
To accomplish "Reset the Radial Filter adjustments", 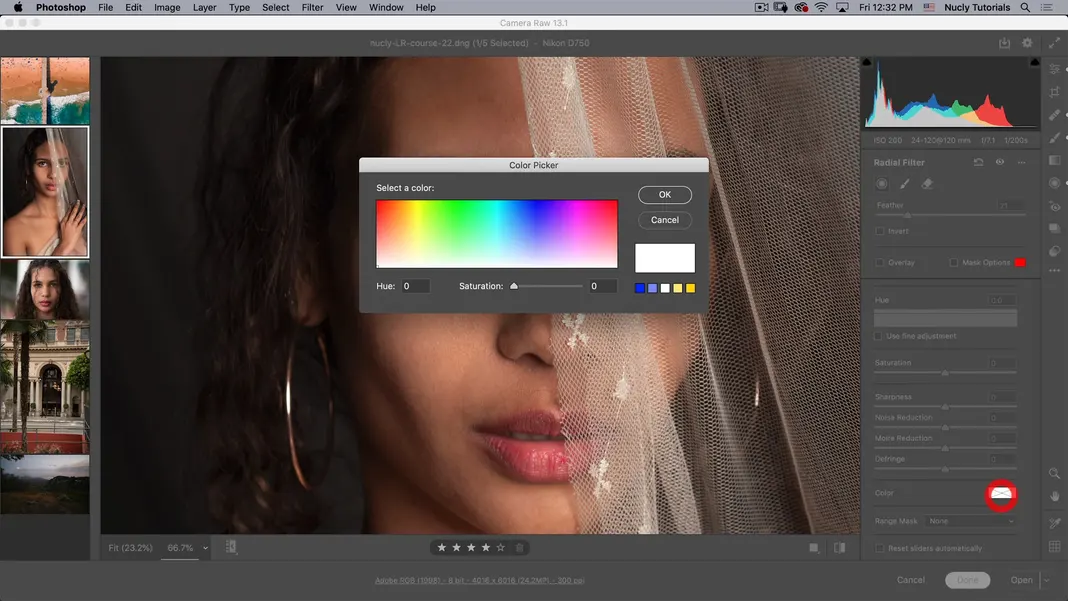I will pos(978,162).
